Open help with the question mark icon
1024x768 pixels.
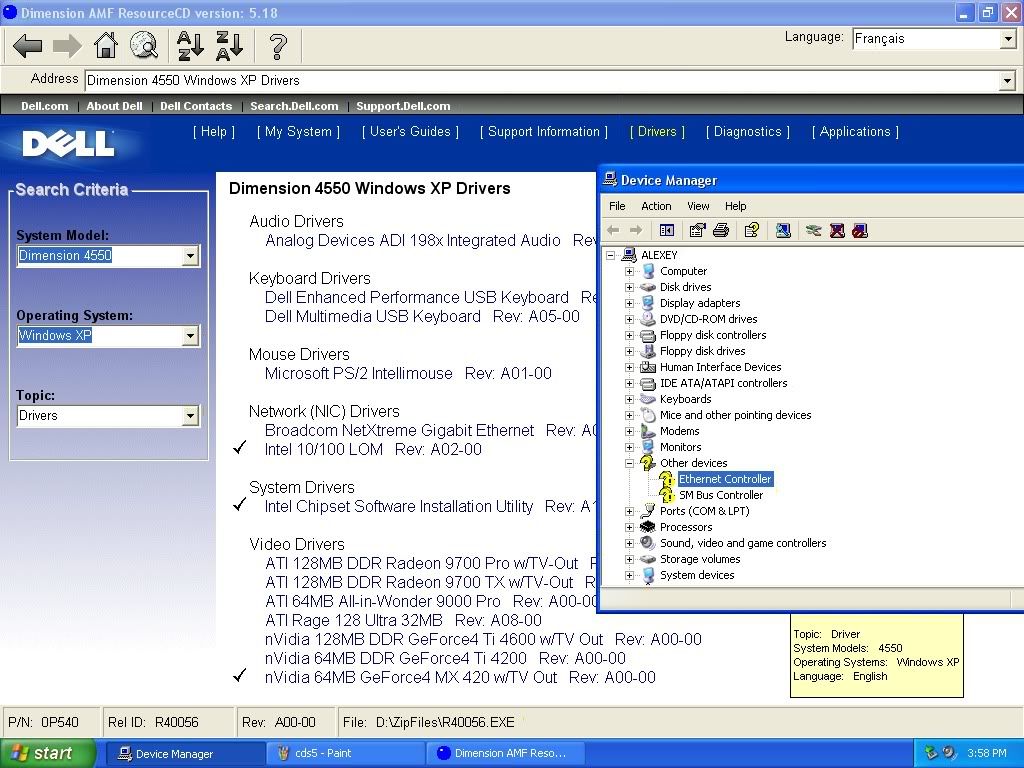278,46
